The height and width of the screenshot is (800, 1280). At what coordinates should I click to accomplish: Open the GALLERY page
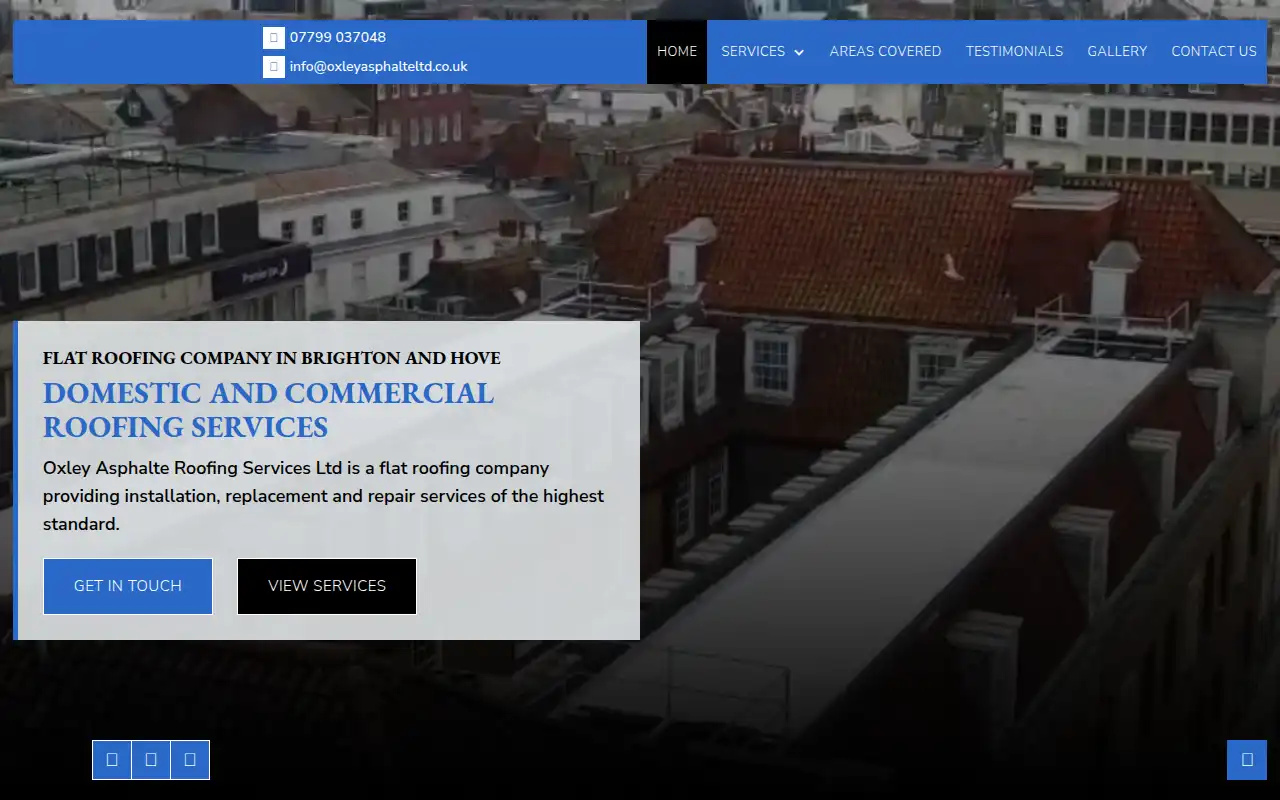(1117, 51)
